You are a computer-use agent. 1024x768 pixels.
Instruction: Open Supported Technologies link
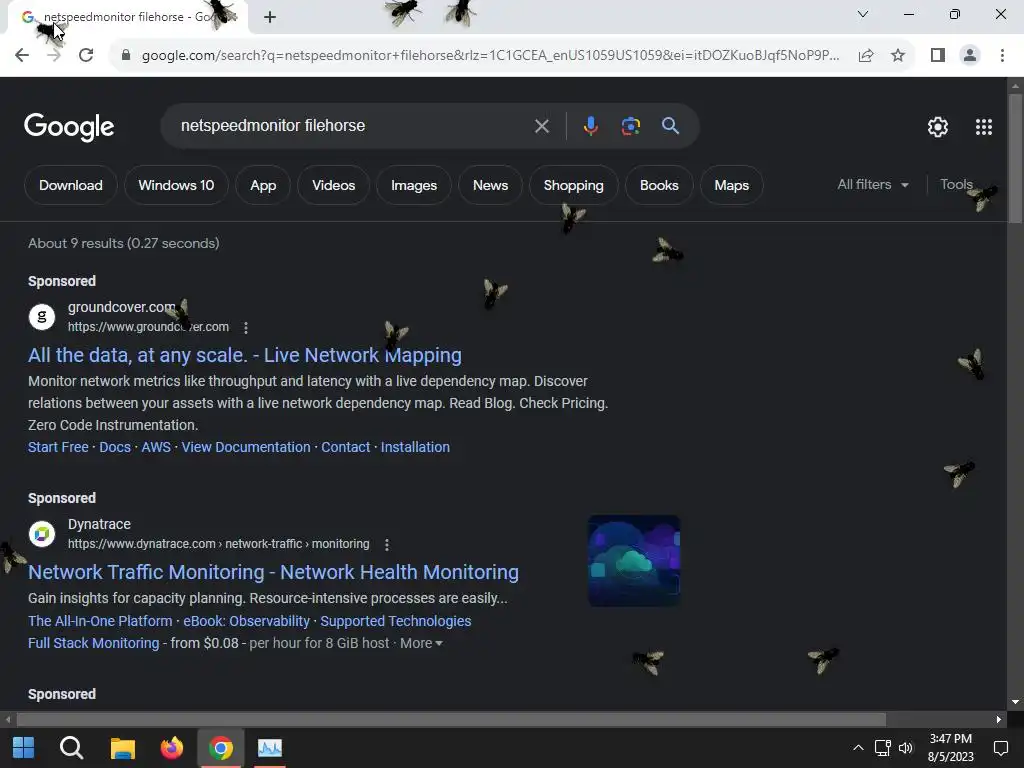pyautogui.click(x=396, y=621)
